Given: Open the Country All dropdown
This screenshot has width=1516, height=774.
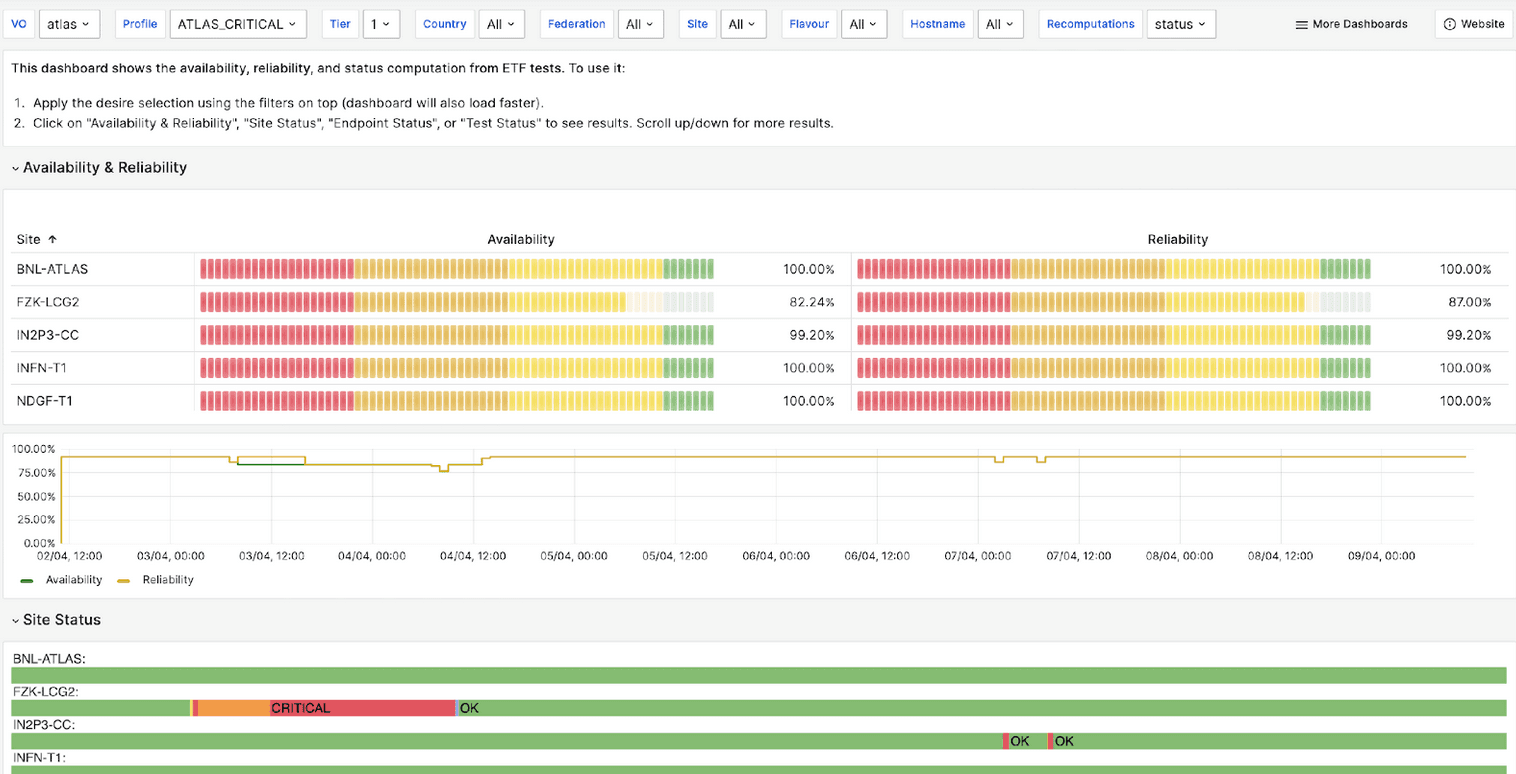Looking at the screenshot, I should 502,24.
